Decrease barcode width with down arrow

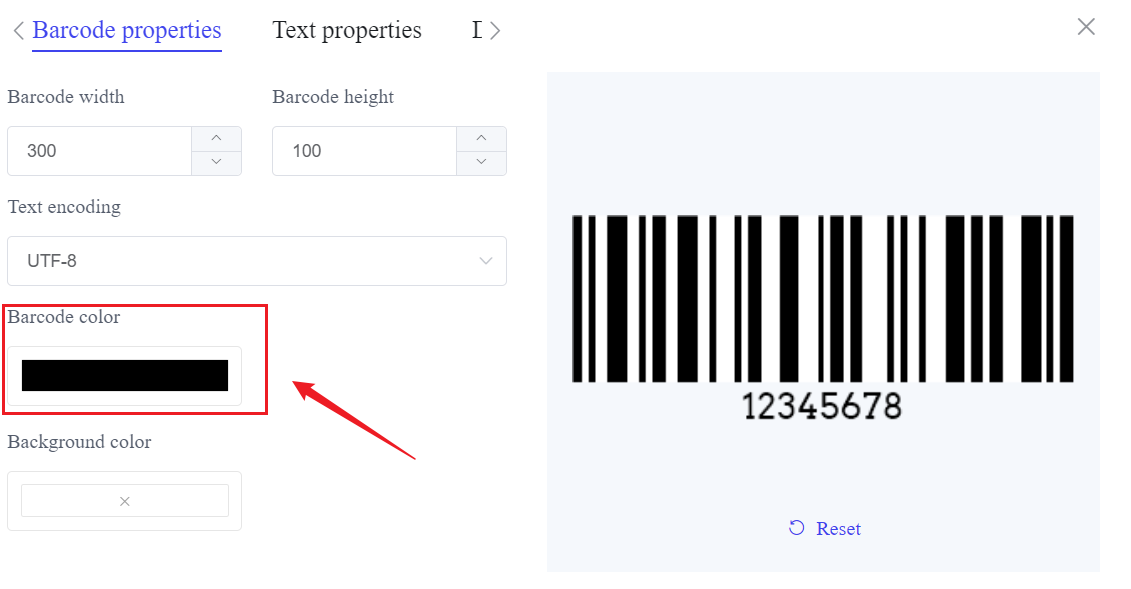(216, 162)
